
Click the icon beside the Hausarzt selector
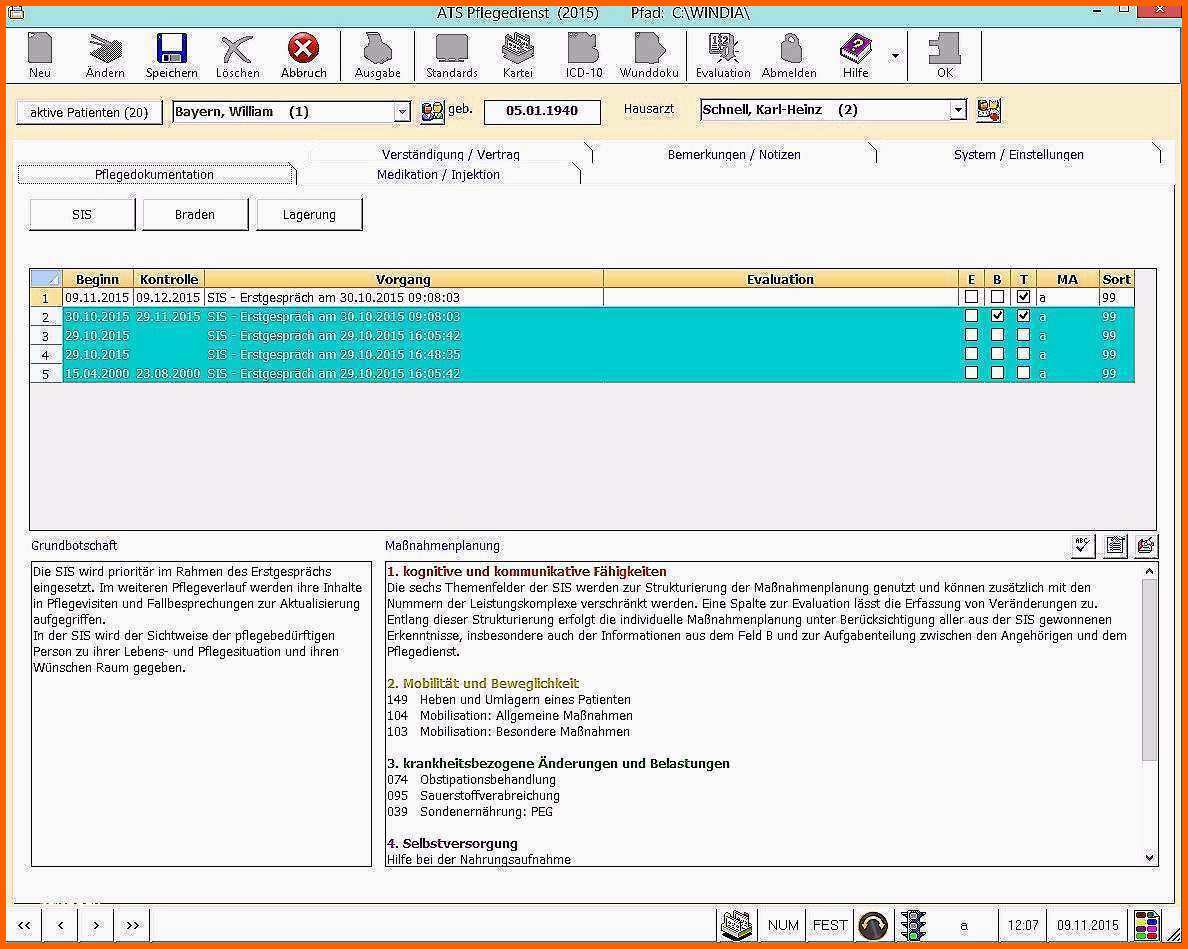pyautogui.click(x=989, y=111)
